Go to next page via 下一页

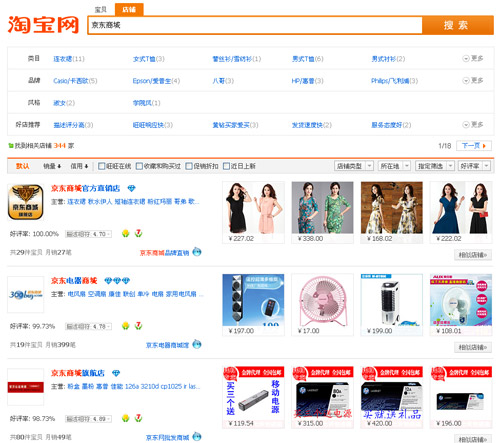pyautogui.click(x=474, y=146)
